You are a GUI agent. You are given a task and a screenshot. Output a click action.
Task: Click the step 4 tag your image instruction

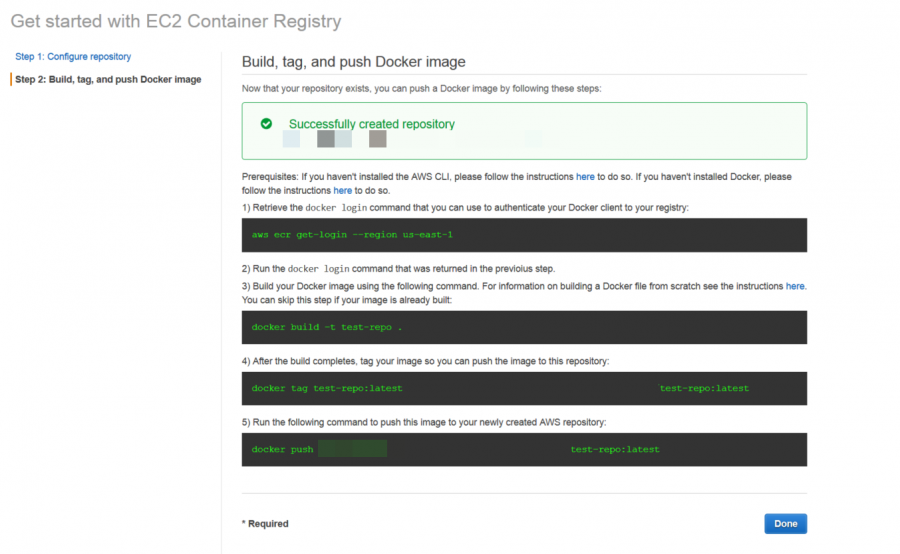tap(425, 361)
